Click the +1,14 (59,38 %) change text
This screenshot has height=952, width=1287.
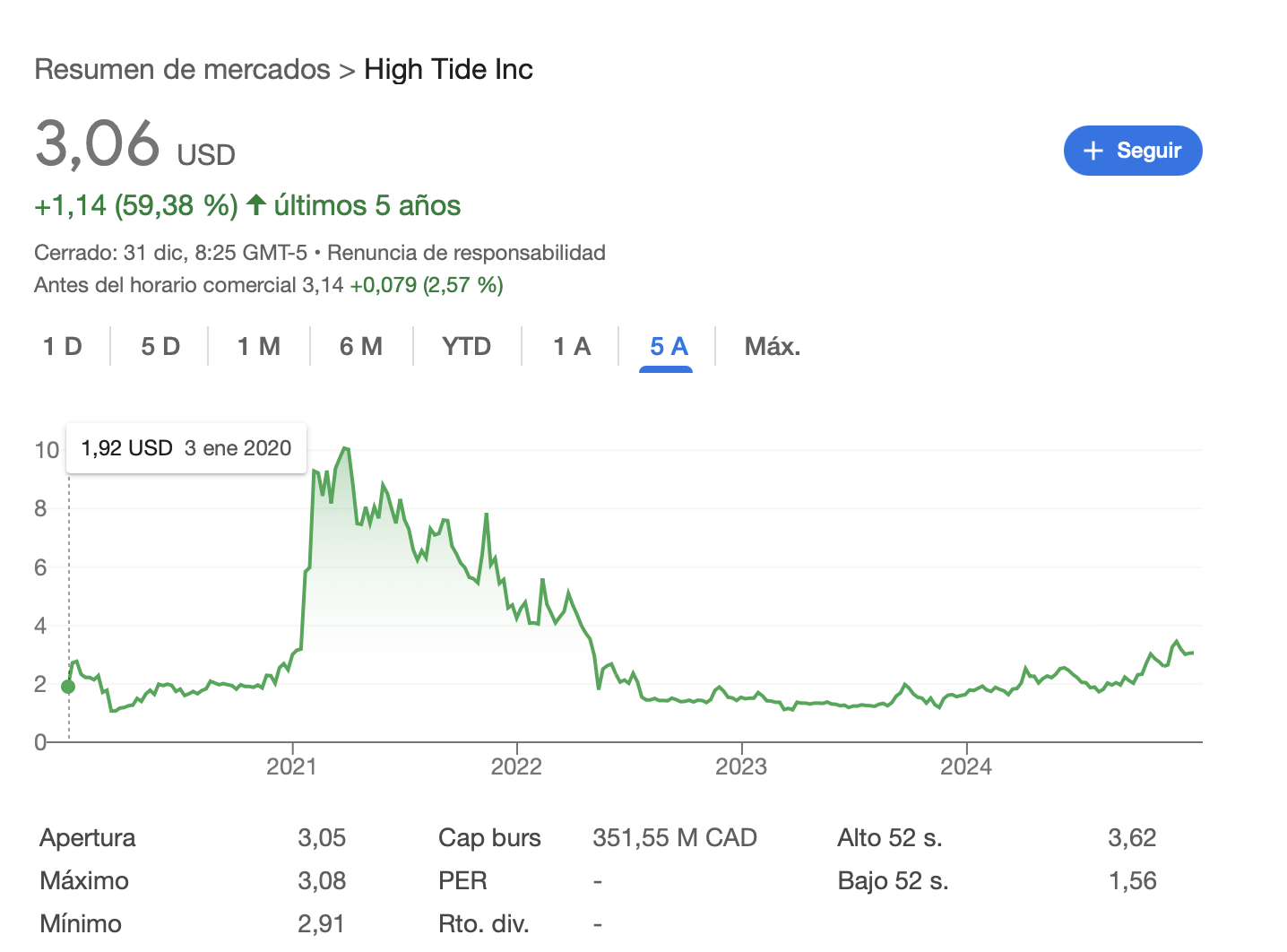coord(136,205)
